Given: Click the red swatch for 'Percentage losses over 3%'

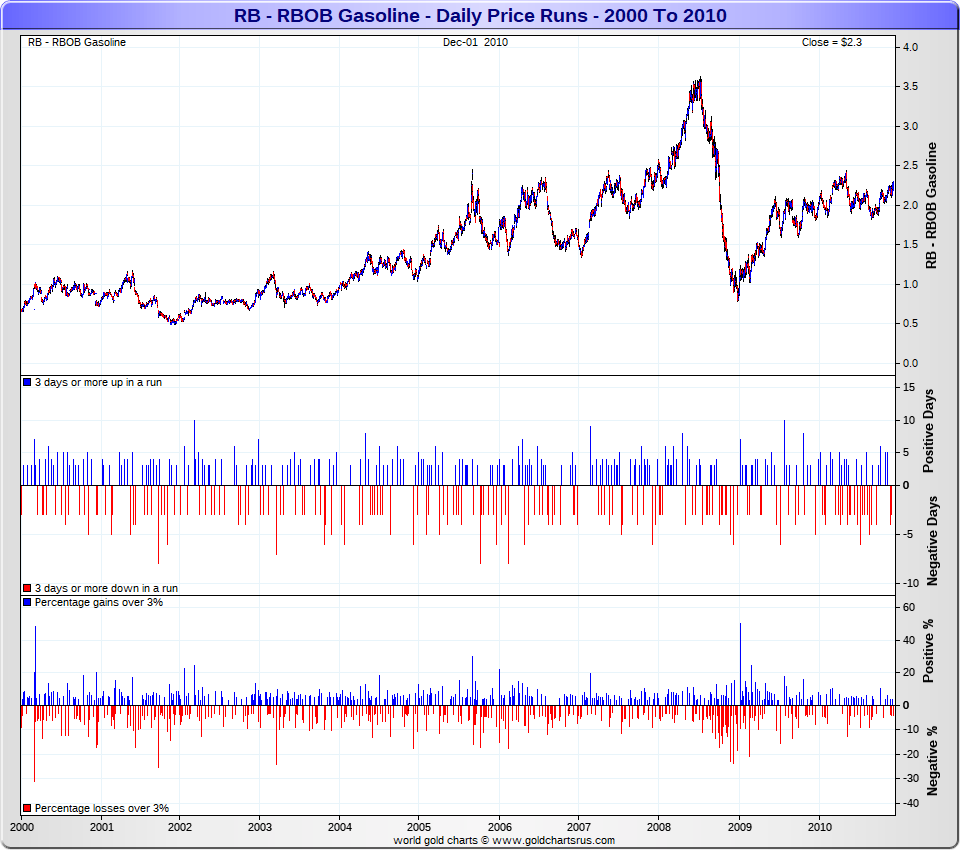Looking at the screenshot, I should tap(27, 808).
